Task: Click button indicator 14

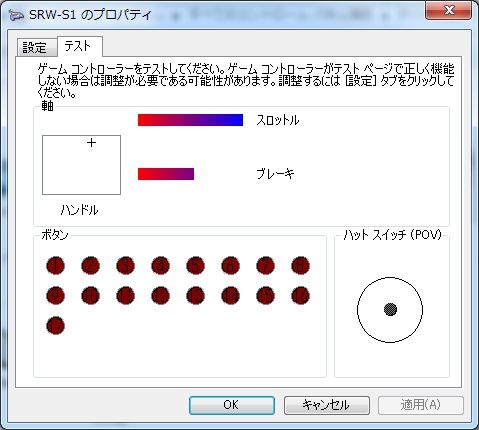Action: 230,296
